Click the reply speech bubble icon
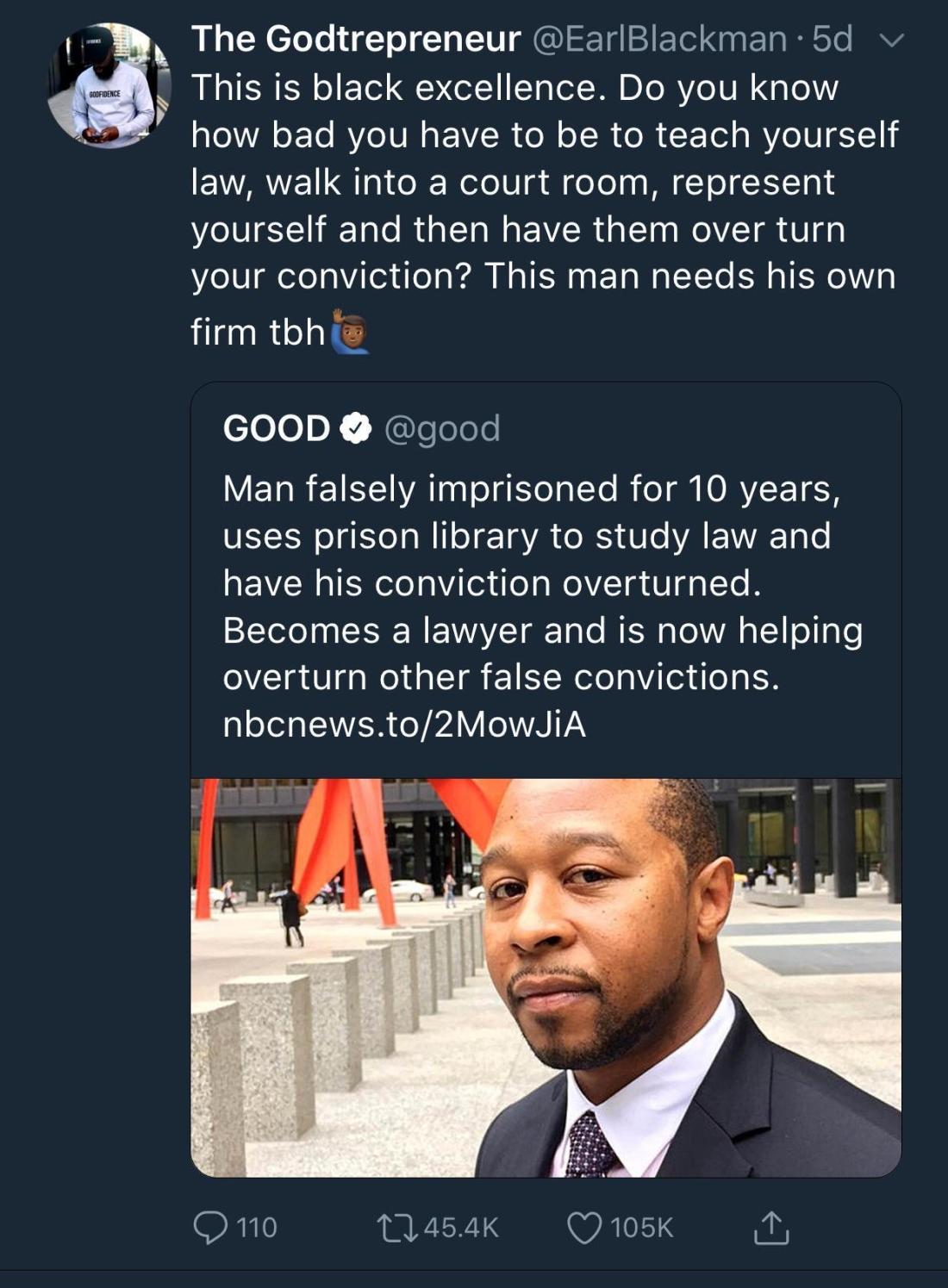Viewport: 948px width, 1288px height. 209,1228
